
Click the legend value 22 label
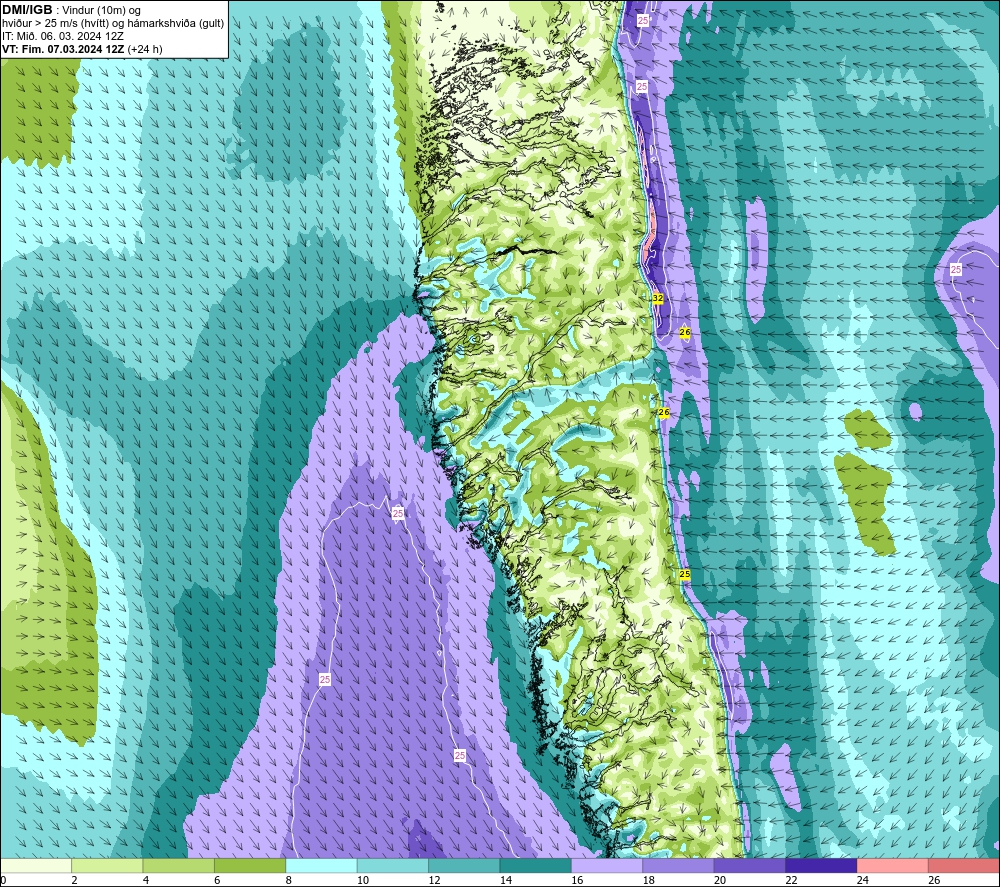point(791,880)
